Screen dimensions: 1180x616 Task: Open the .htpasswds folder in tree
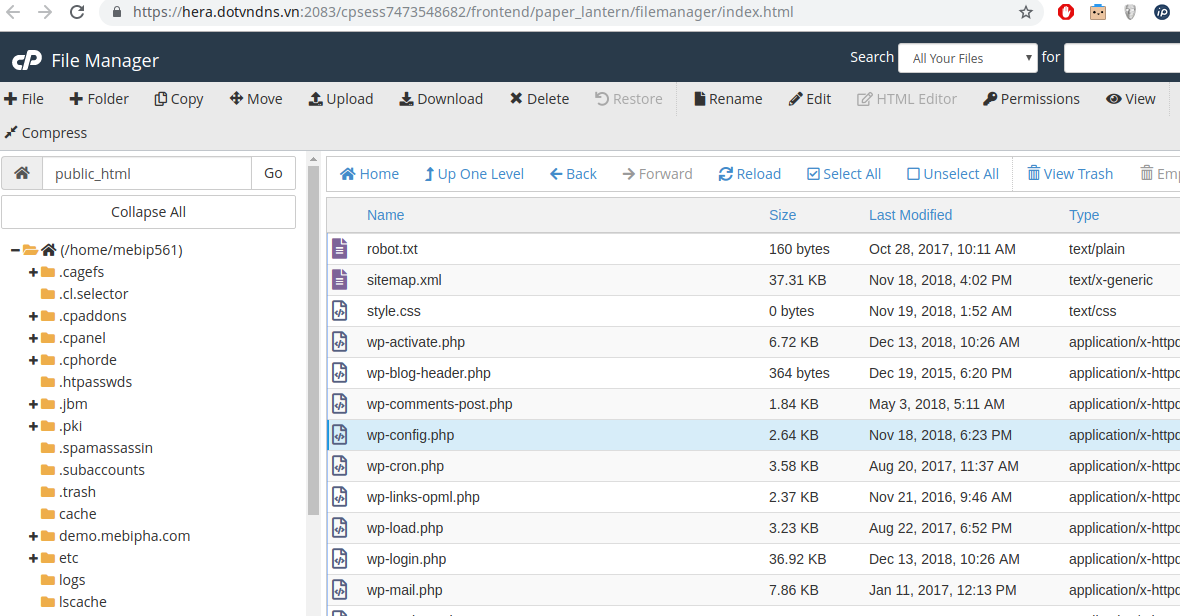coord(86,382)
